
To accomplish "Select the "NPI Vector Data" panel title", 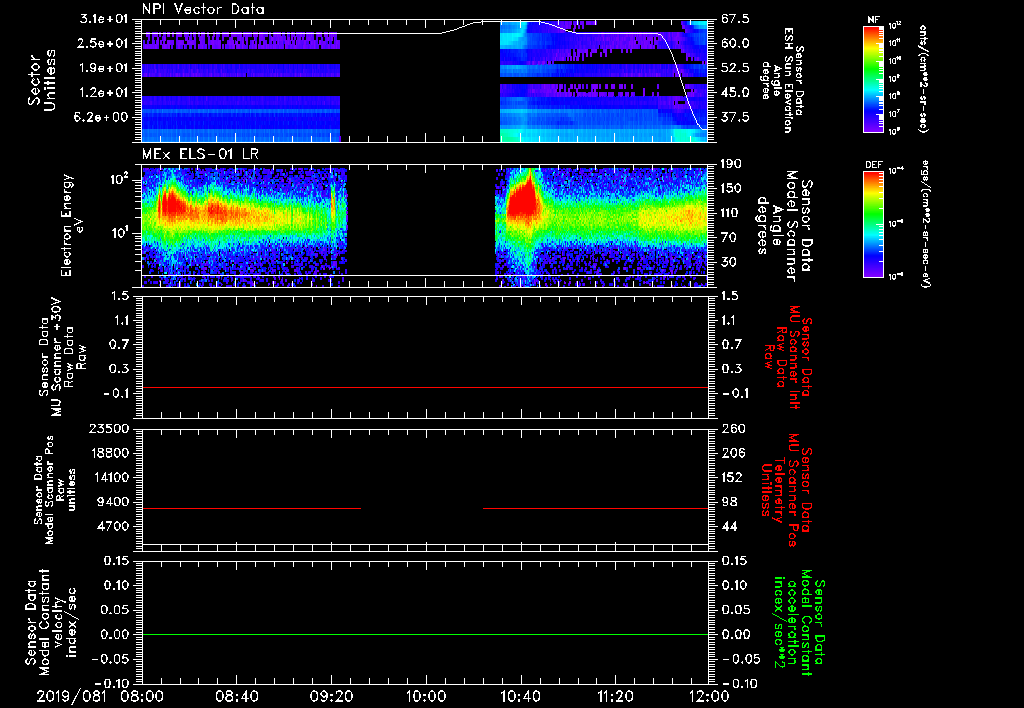I will (203, 9).
